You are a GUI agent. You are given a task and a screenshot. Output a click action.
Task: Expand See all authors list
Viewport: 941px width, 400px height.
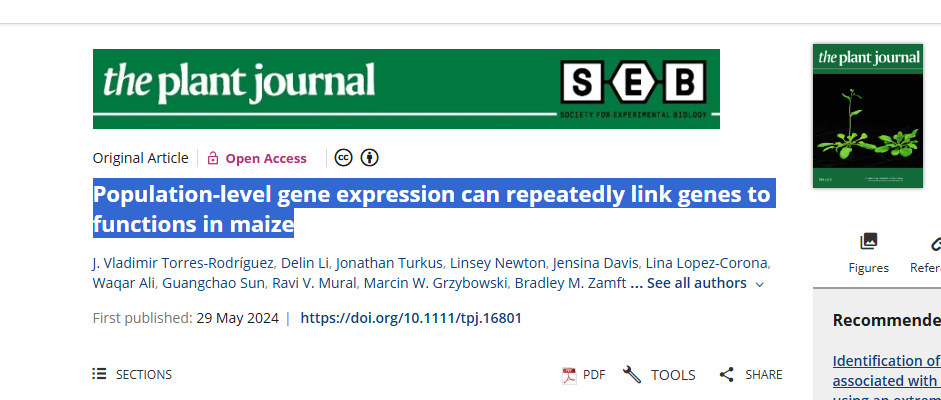[x=696, y=283]
